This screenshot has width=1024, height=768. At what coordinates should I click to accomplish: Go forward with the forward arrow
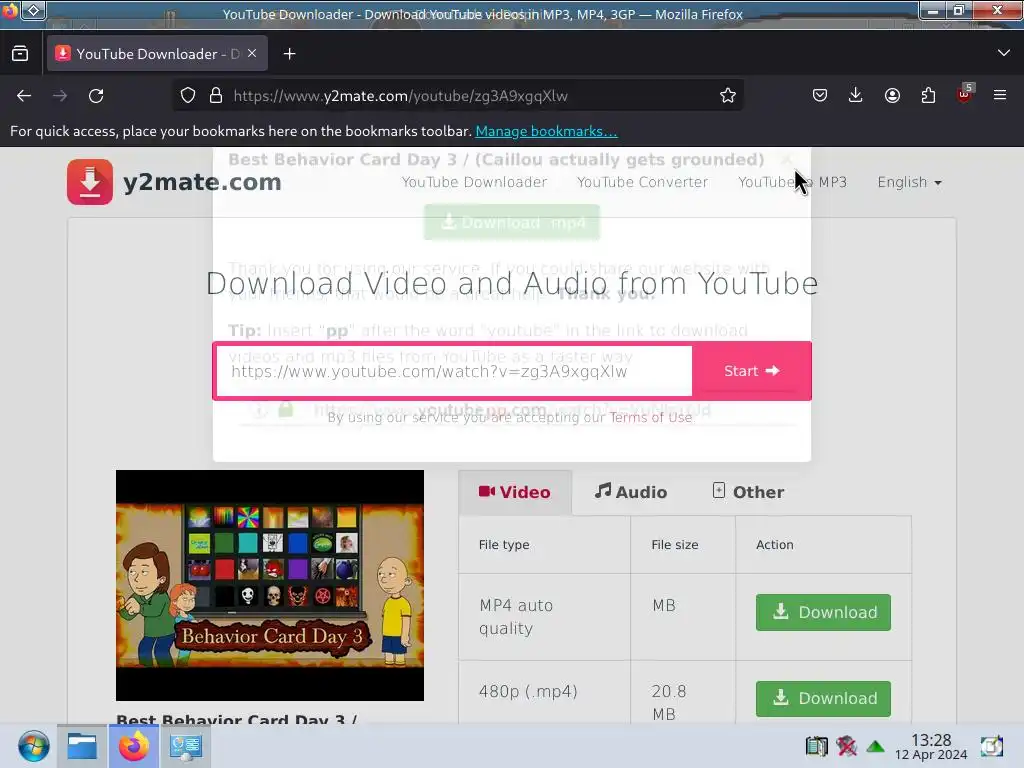tap(60, 96)
